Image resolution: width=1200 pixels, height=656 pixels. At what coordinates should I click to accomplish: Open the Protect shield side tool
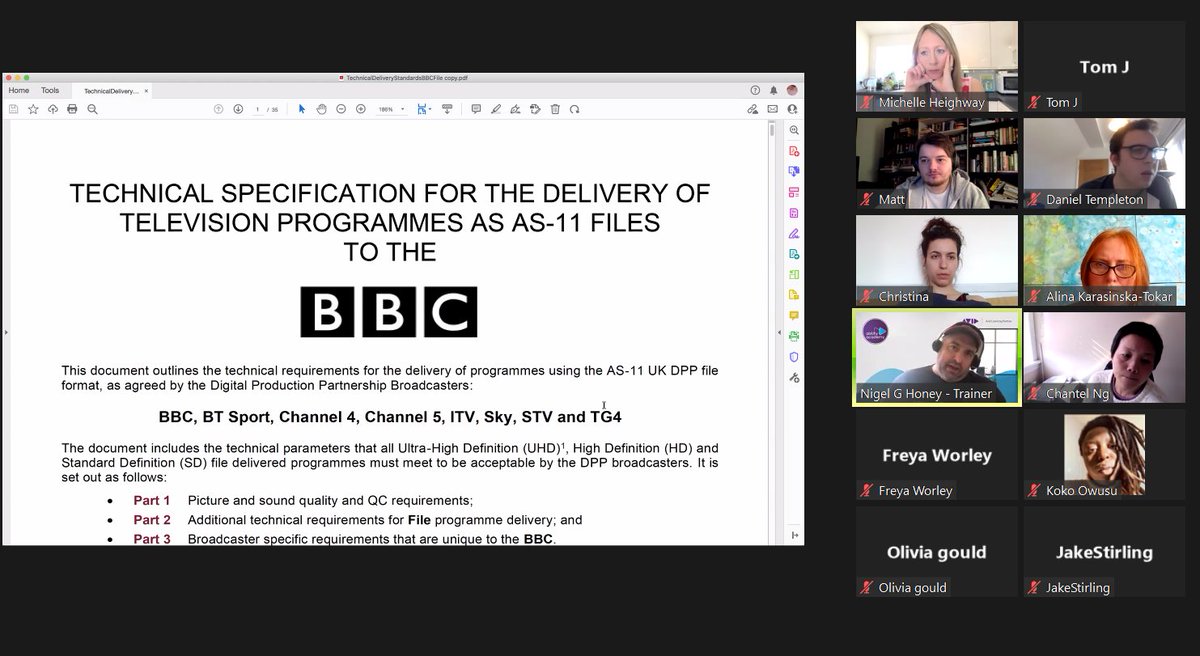pos(794,356)
